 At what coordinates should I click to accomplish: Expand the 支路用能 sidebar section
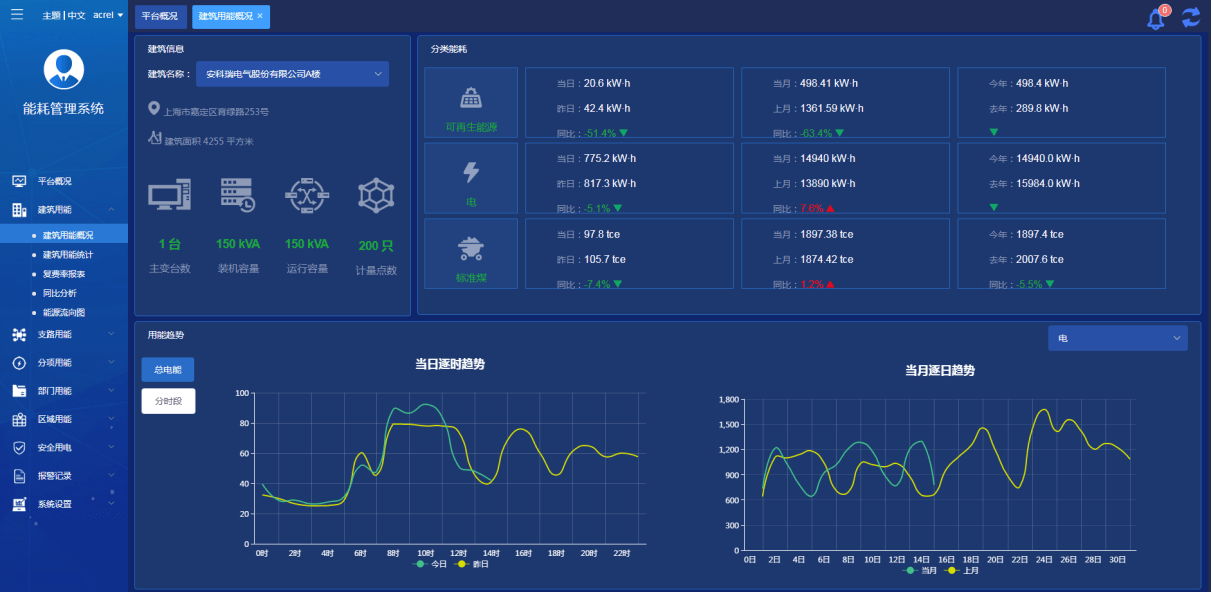(x=64, y=334)
